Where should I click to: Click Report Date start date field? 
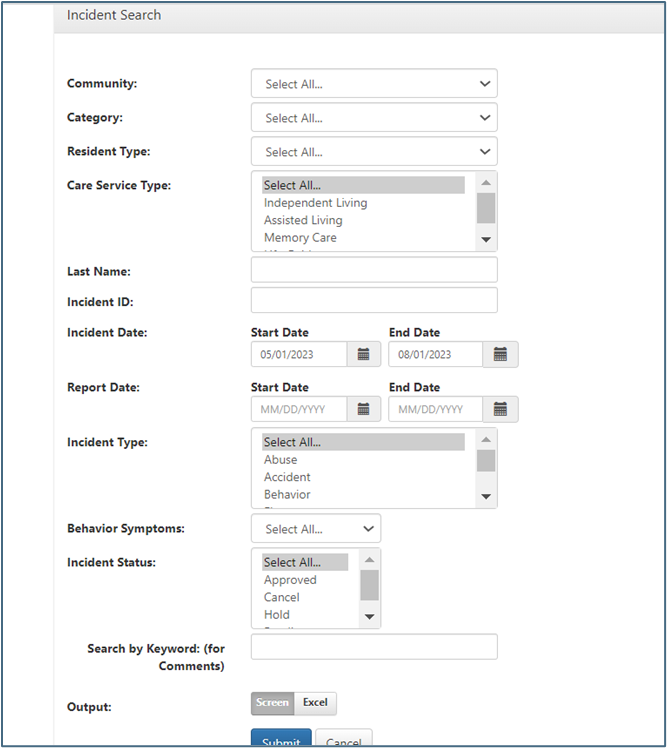click(299, 409)
